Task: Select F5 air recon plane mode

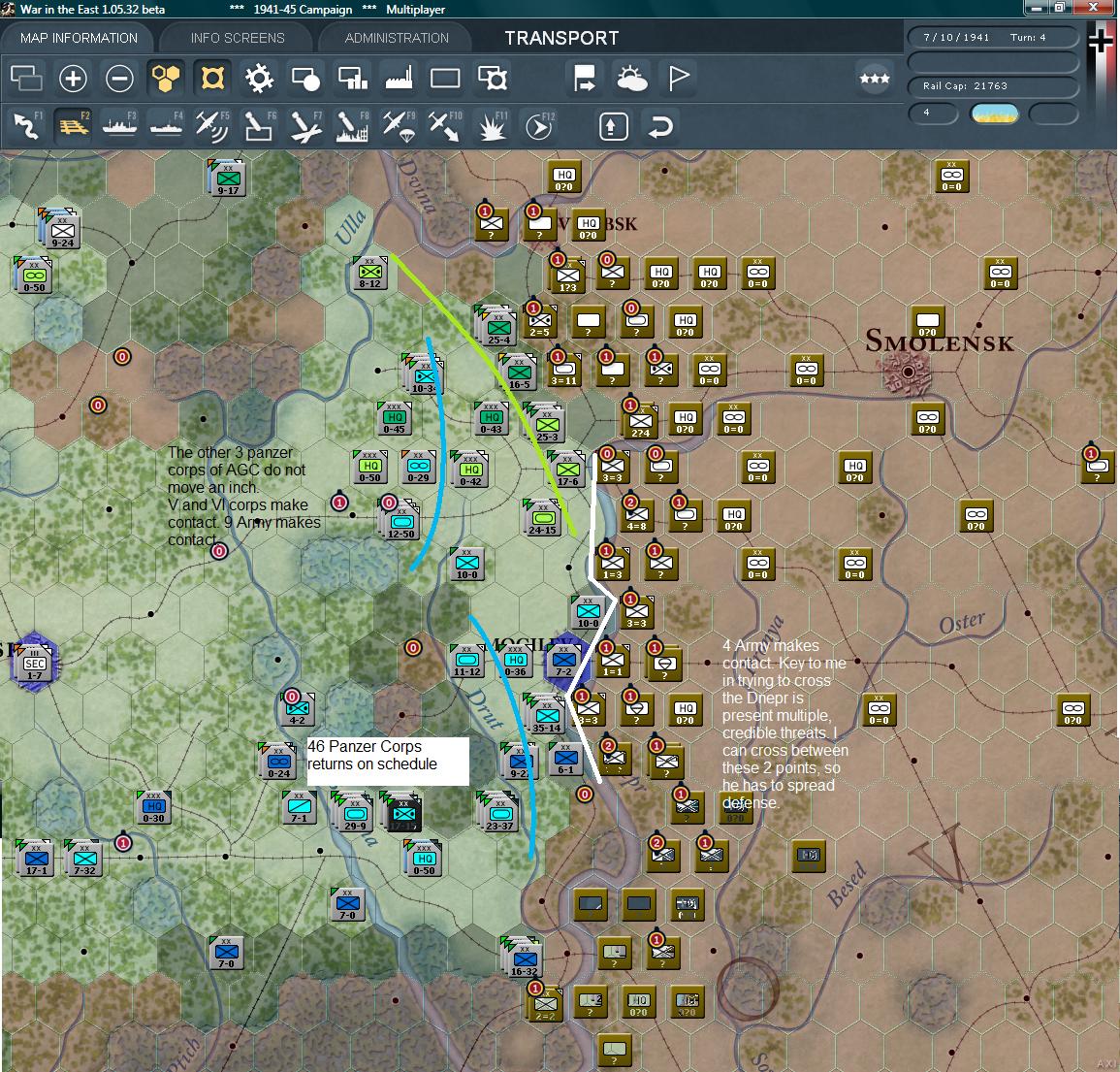Action: tap(212, 126)
